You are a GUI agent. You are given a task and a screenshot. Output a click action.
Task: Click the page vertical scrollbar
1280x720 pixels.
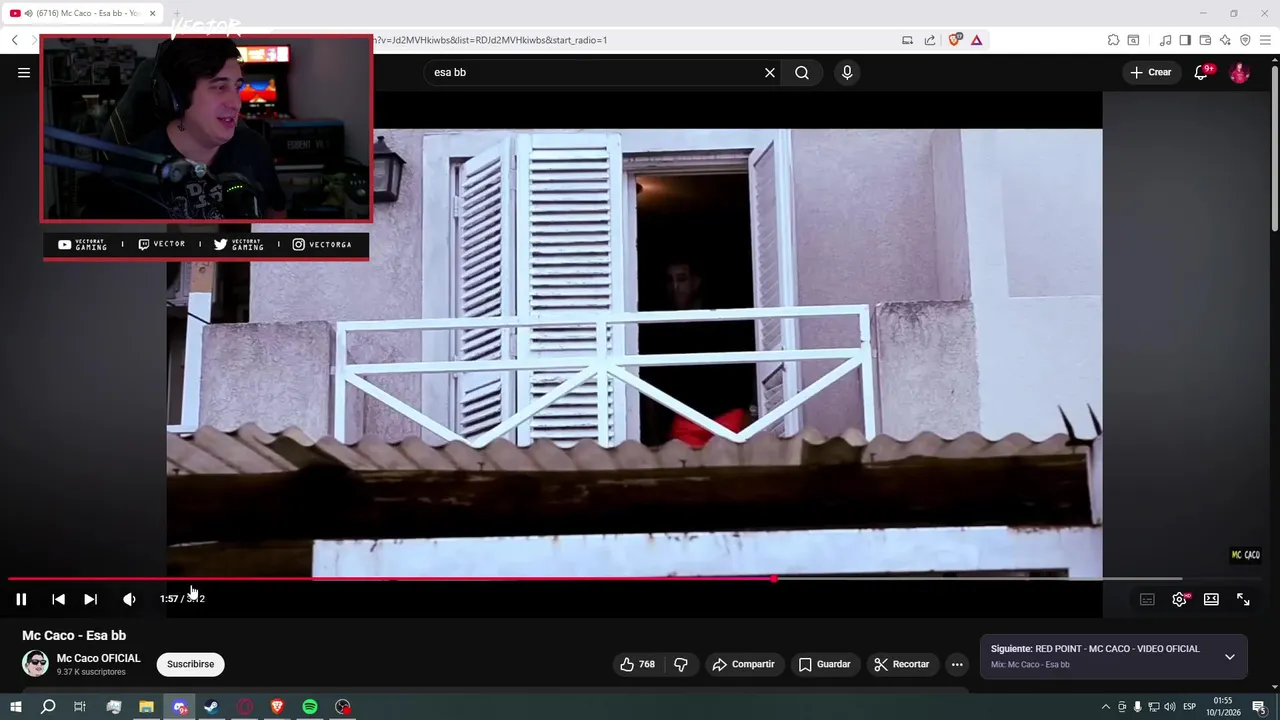pyautogui.click(x=1274, y=150)
